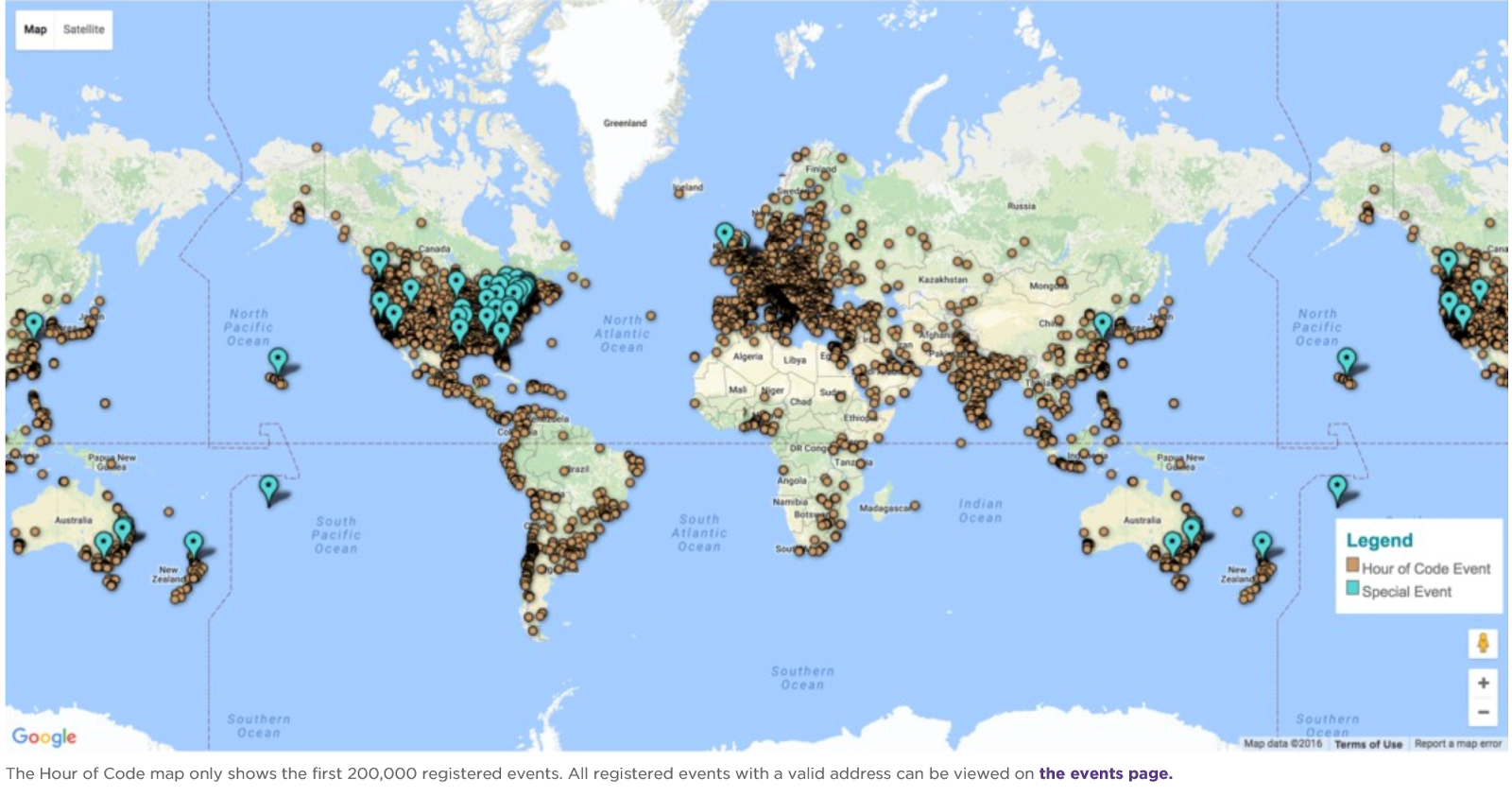Switch to the Map view

[x=35, y=29]
